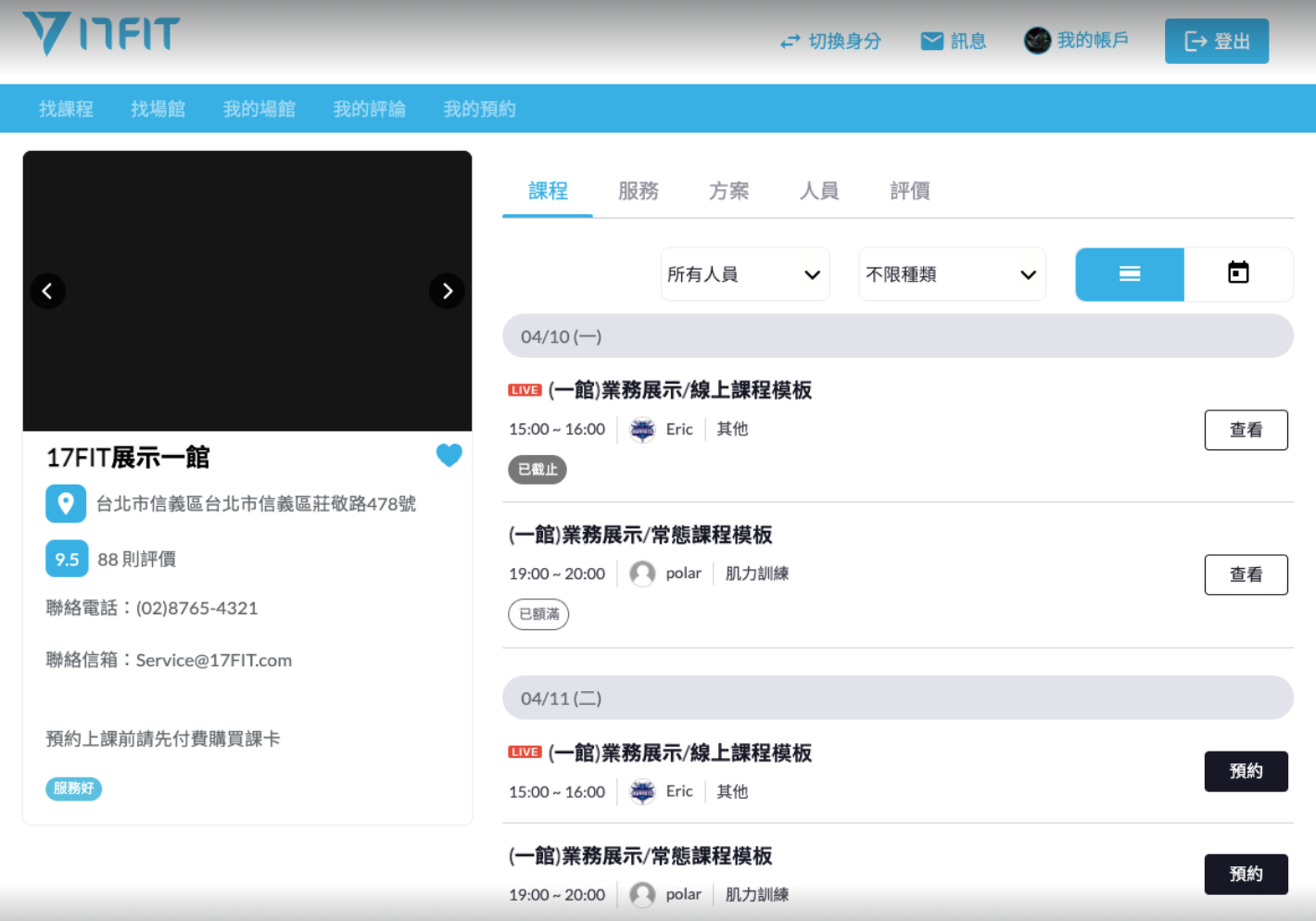Click the 04/11 (二) date header
1316x921 pixels.
[898, 698]
